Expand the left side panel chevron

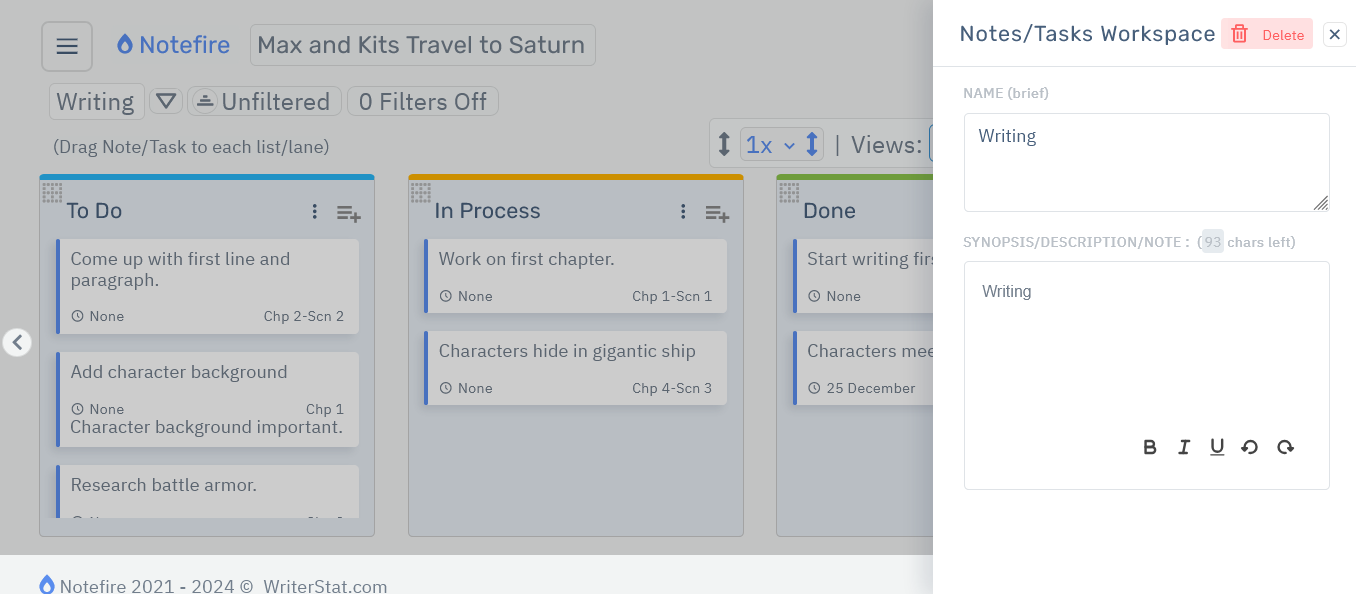[x=17, y=342]
